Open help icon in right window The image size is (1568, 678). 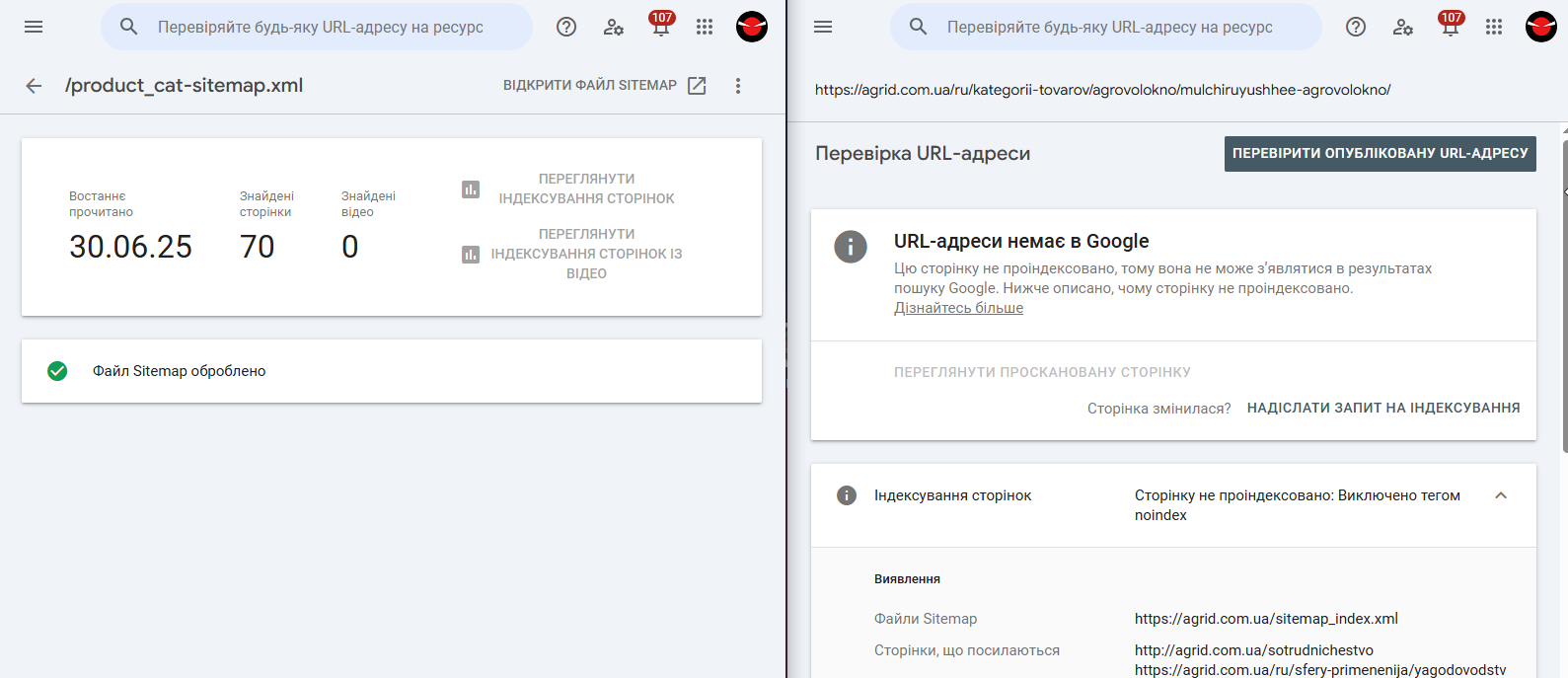1356,27
